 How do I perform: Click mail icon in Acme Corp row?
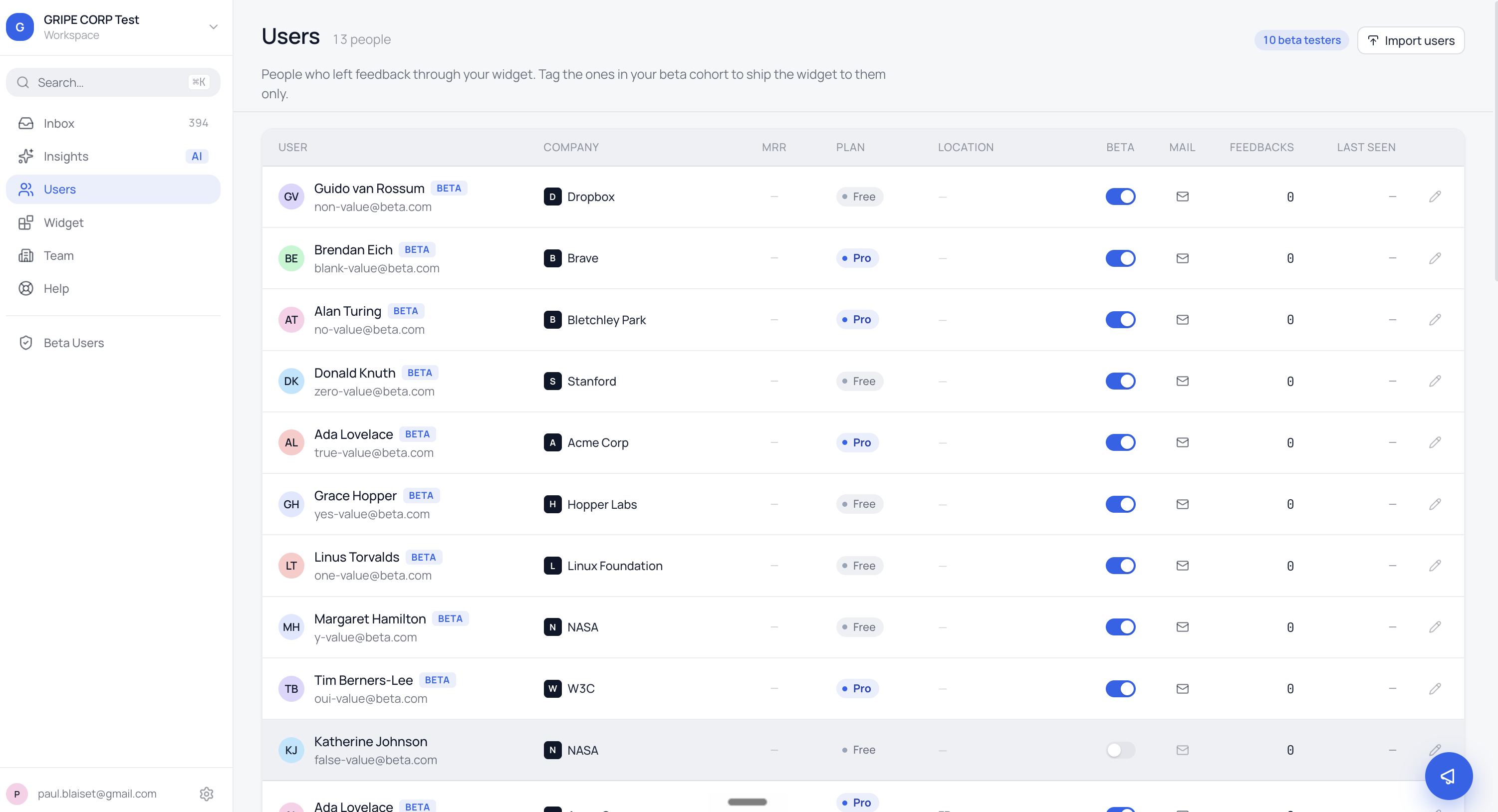coord(1182,442)
